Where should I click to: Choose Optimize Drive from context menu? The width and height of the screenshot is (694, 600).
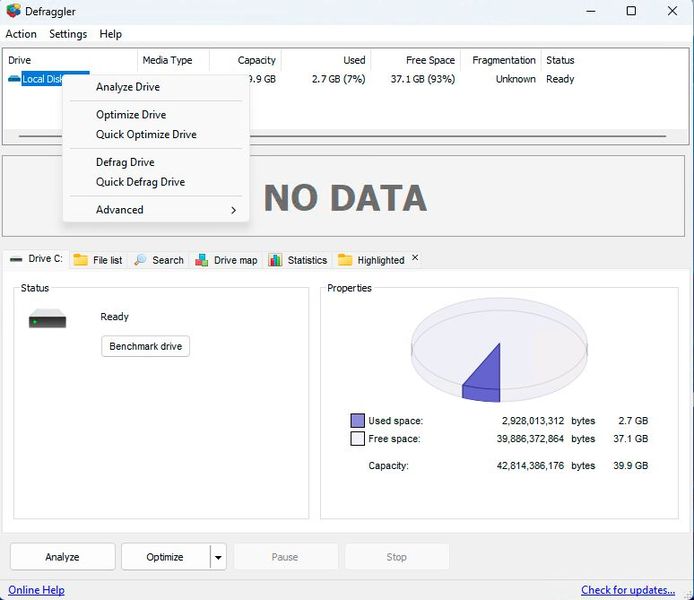[156, 115]
